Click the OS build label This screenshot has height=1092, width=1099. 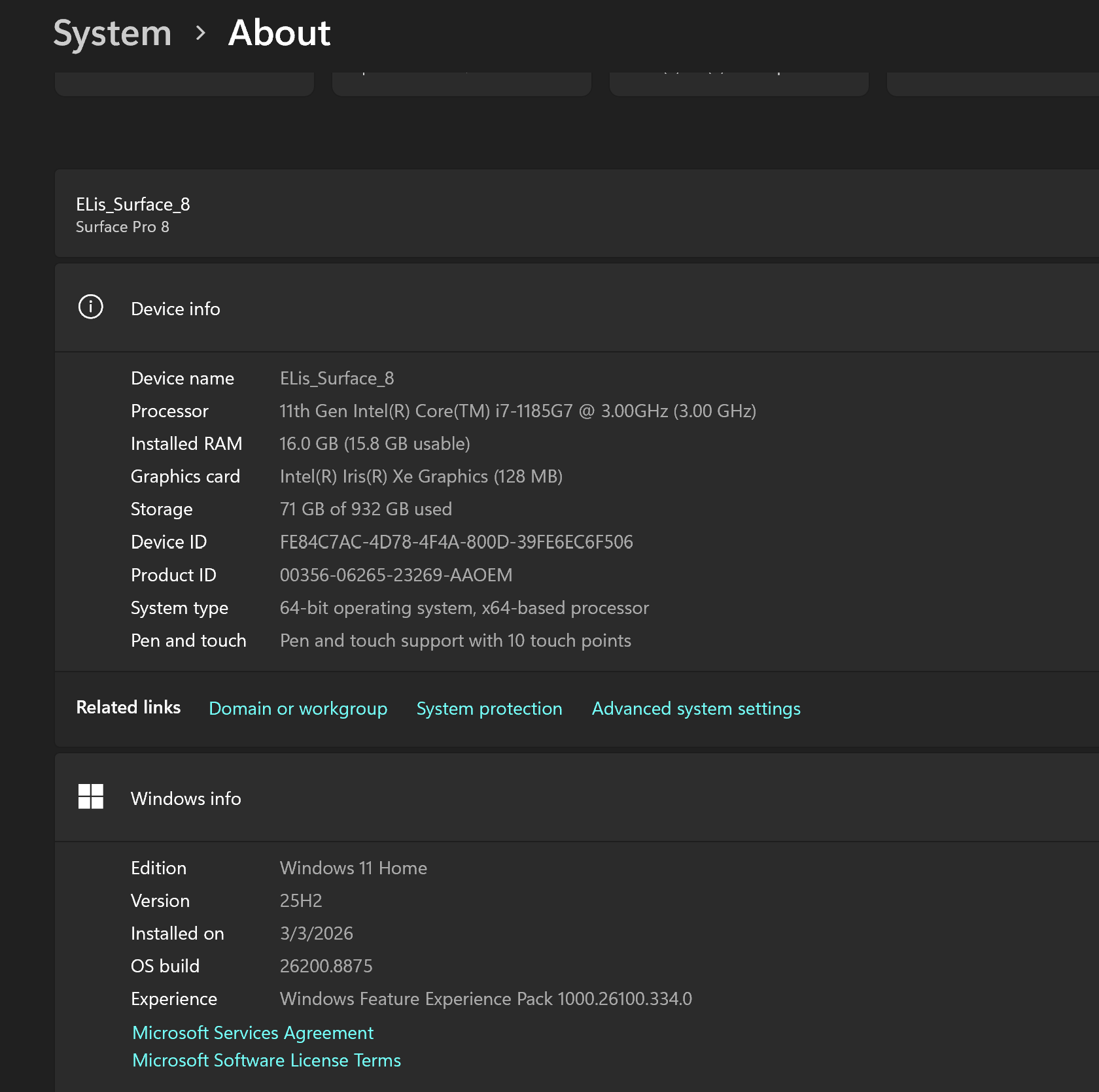click(165, 966)
